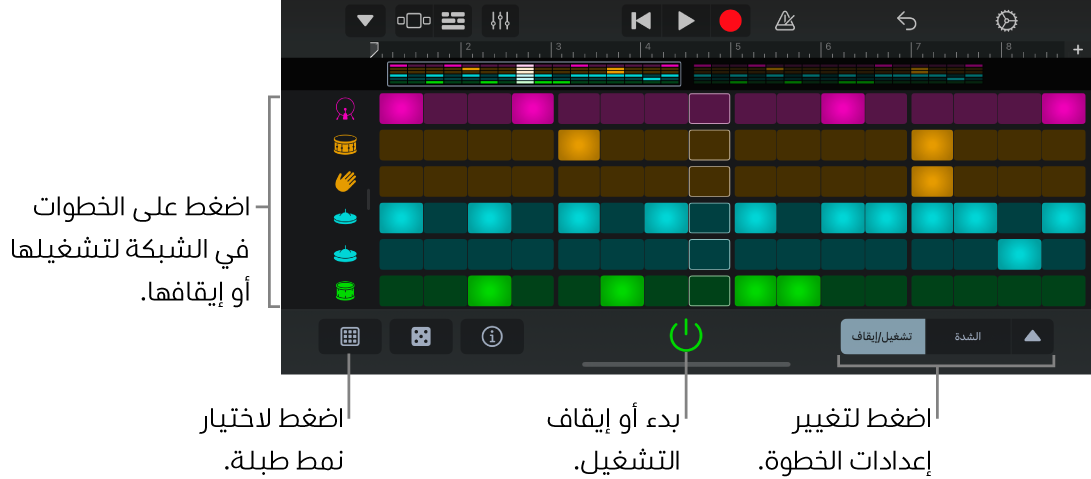Turn off green drum row step 6

(x=622, y=290)
